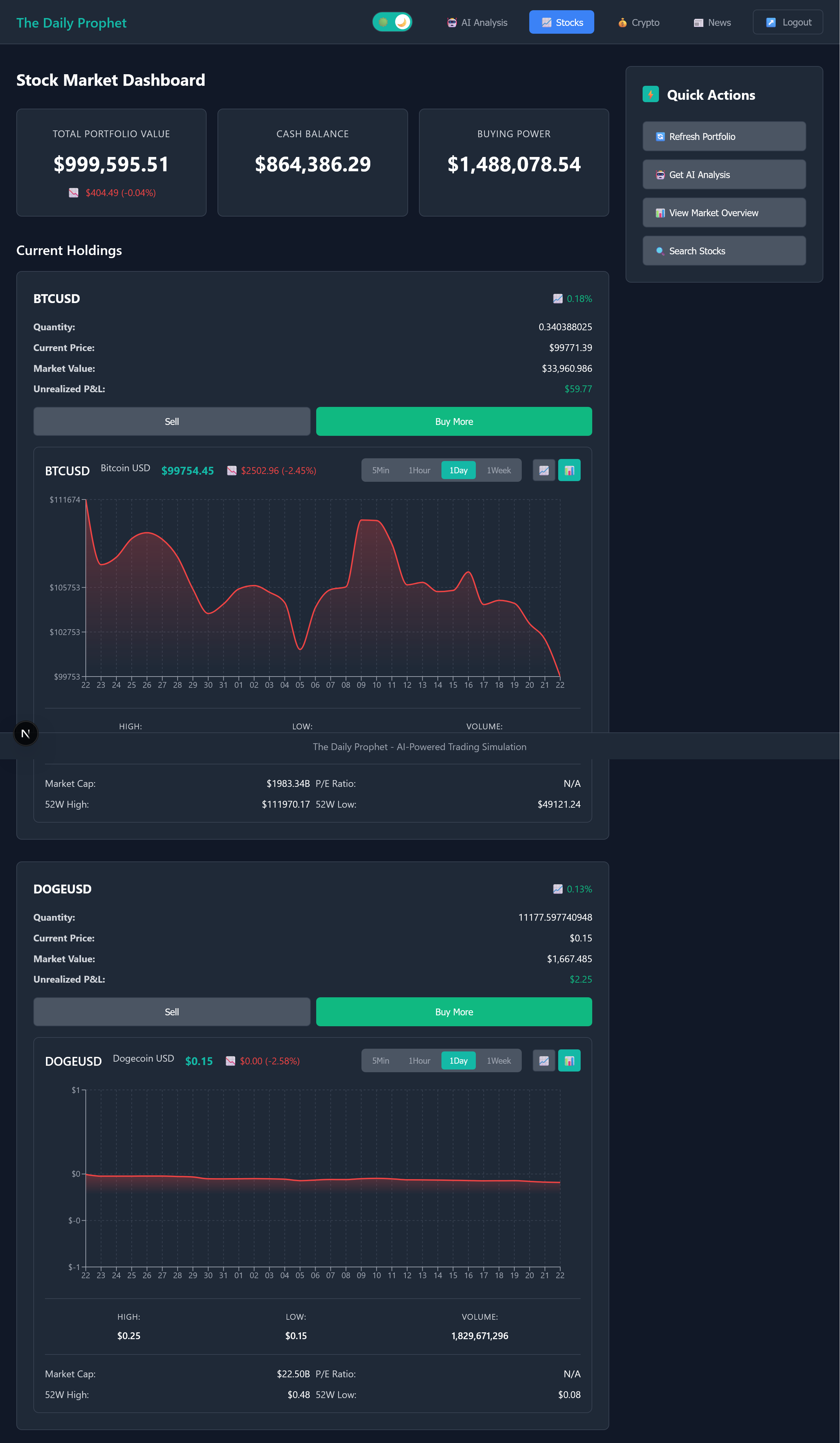Viewport: 840px width, 1443px height.
Task: Set BTCUSD chart interval to 1Week
Action: 499,470
